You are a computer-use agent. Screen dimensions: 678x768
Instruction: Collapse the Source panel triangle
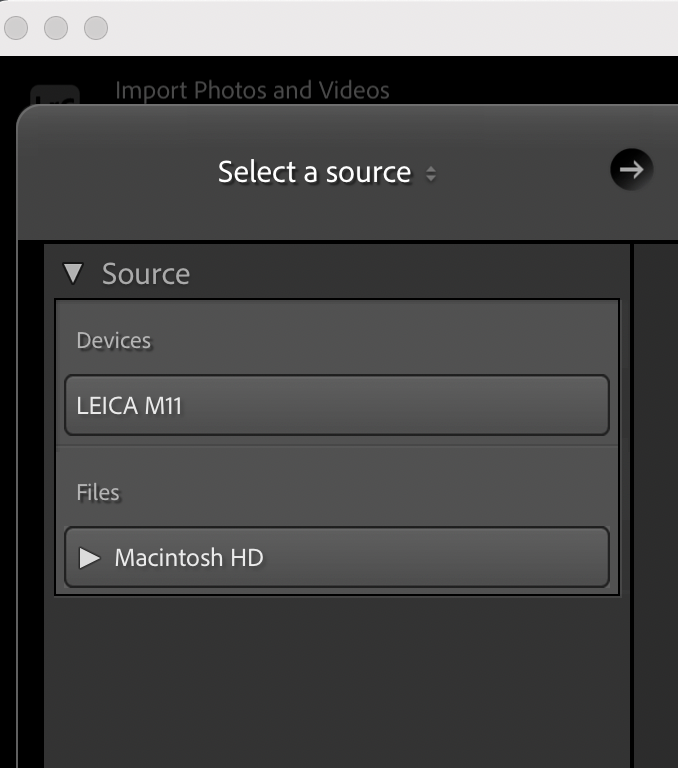click(x=73, y=273)
